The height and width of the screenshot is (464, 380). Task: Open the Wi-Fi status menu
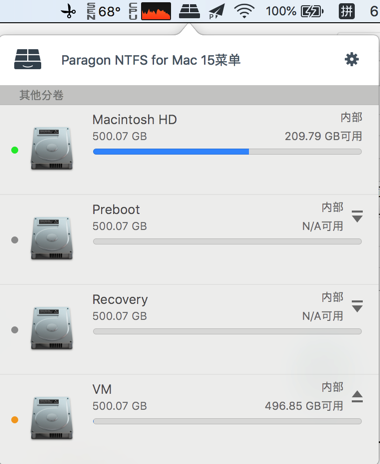click(244, 11)
